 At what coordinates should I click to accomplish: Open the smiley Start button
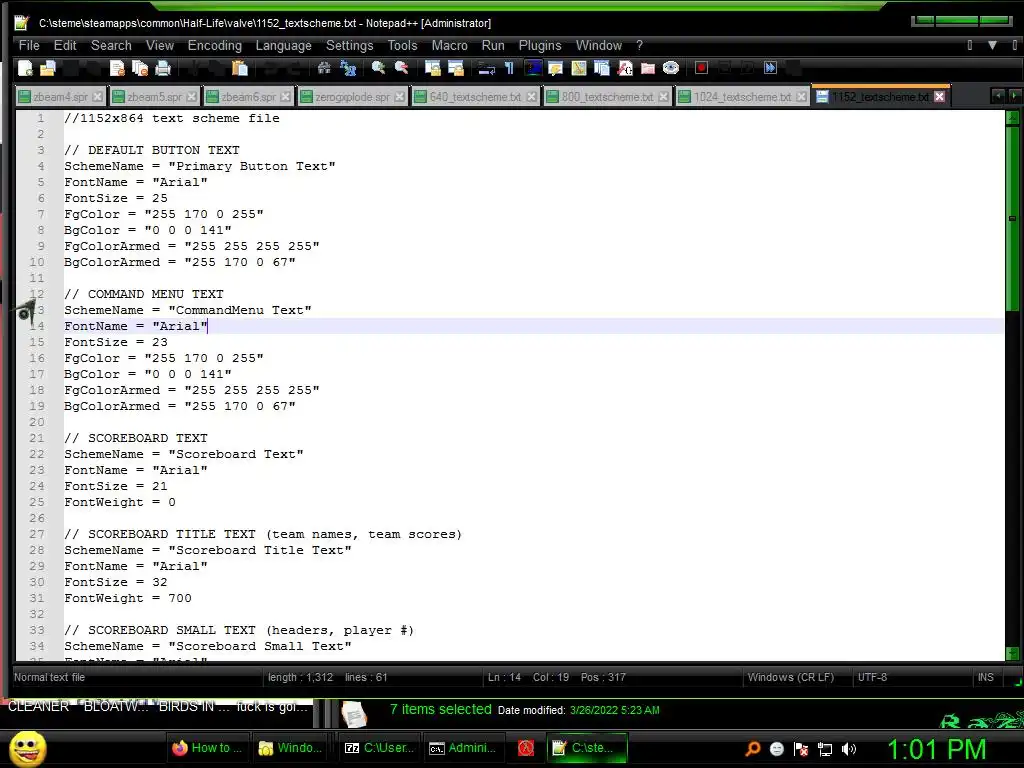[x=27, y=748]
